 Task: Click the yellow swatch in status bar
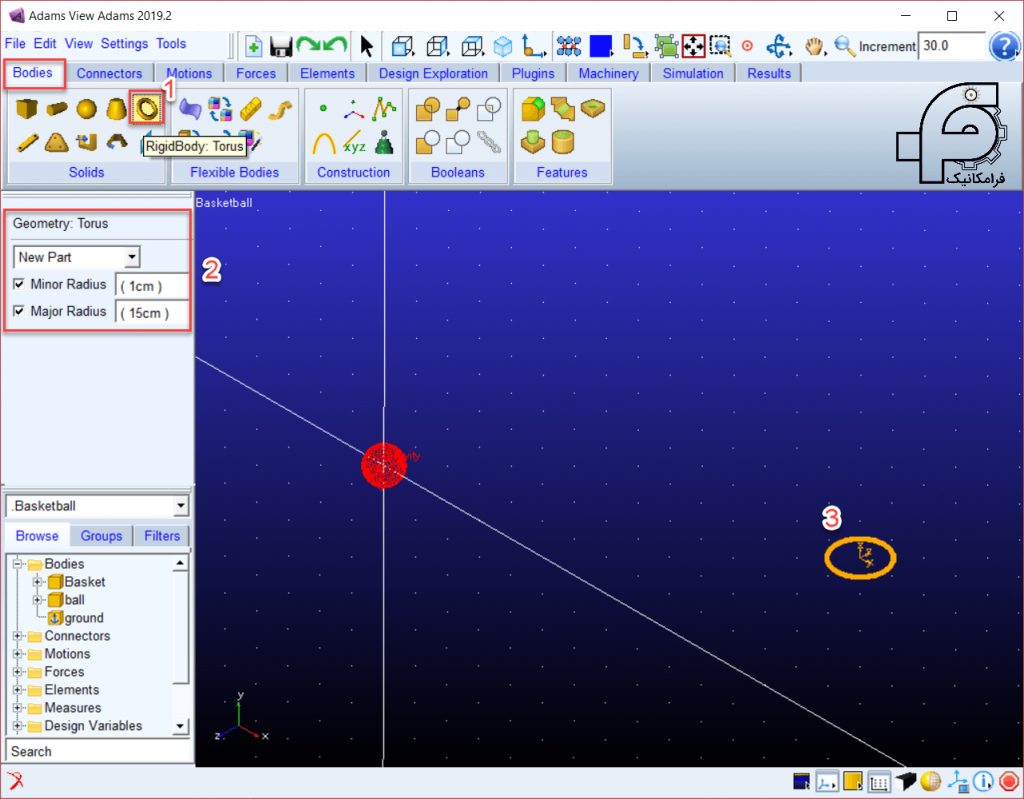click(852, 781)
